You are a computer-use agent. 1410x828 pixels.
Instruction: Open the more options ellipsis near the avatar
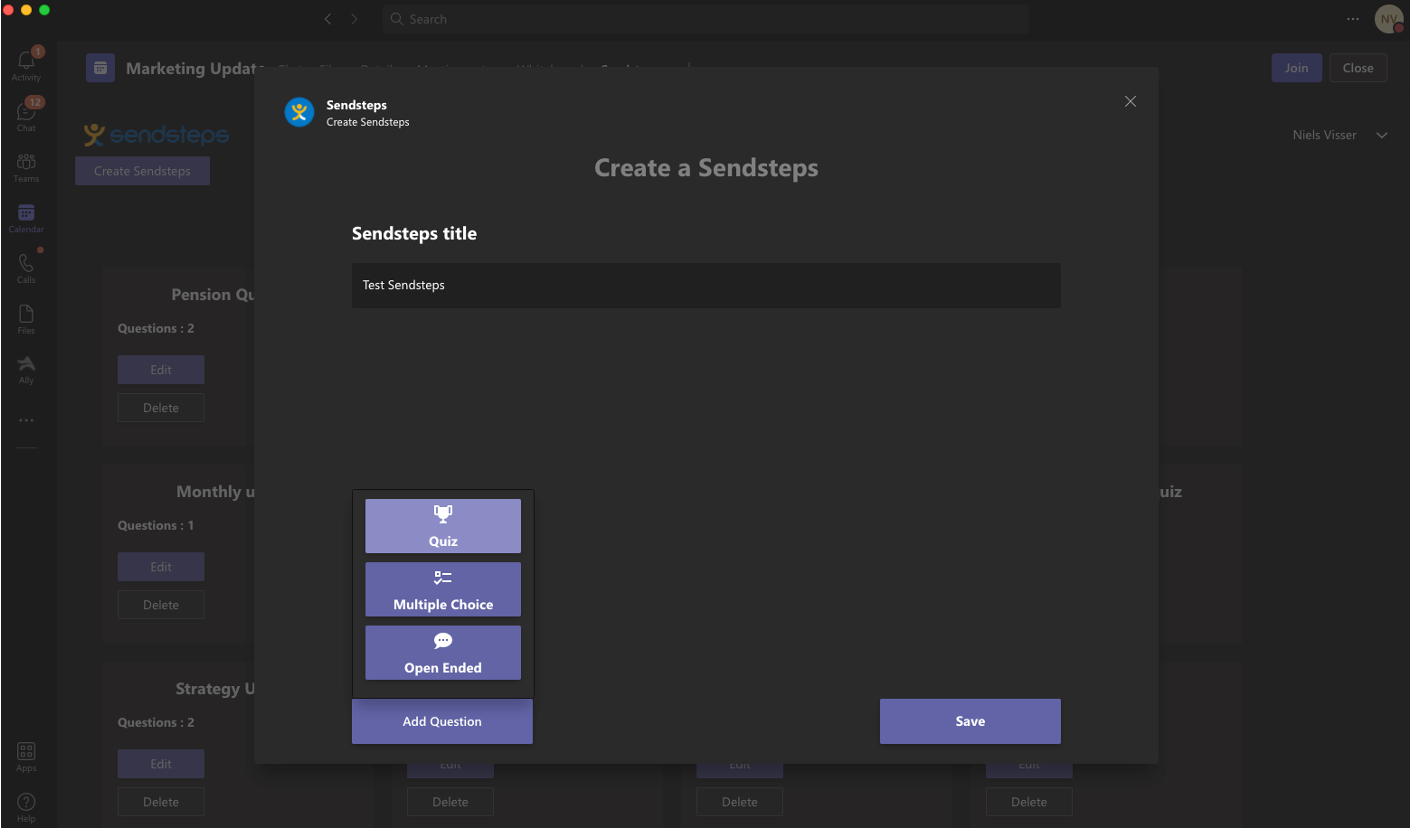pyautogui.click(x=1352, y=18)
